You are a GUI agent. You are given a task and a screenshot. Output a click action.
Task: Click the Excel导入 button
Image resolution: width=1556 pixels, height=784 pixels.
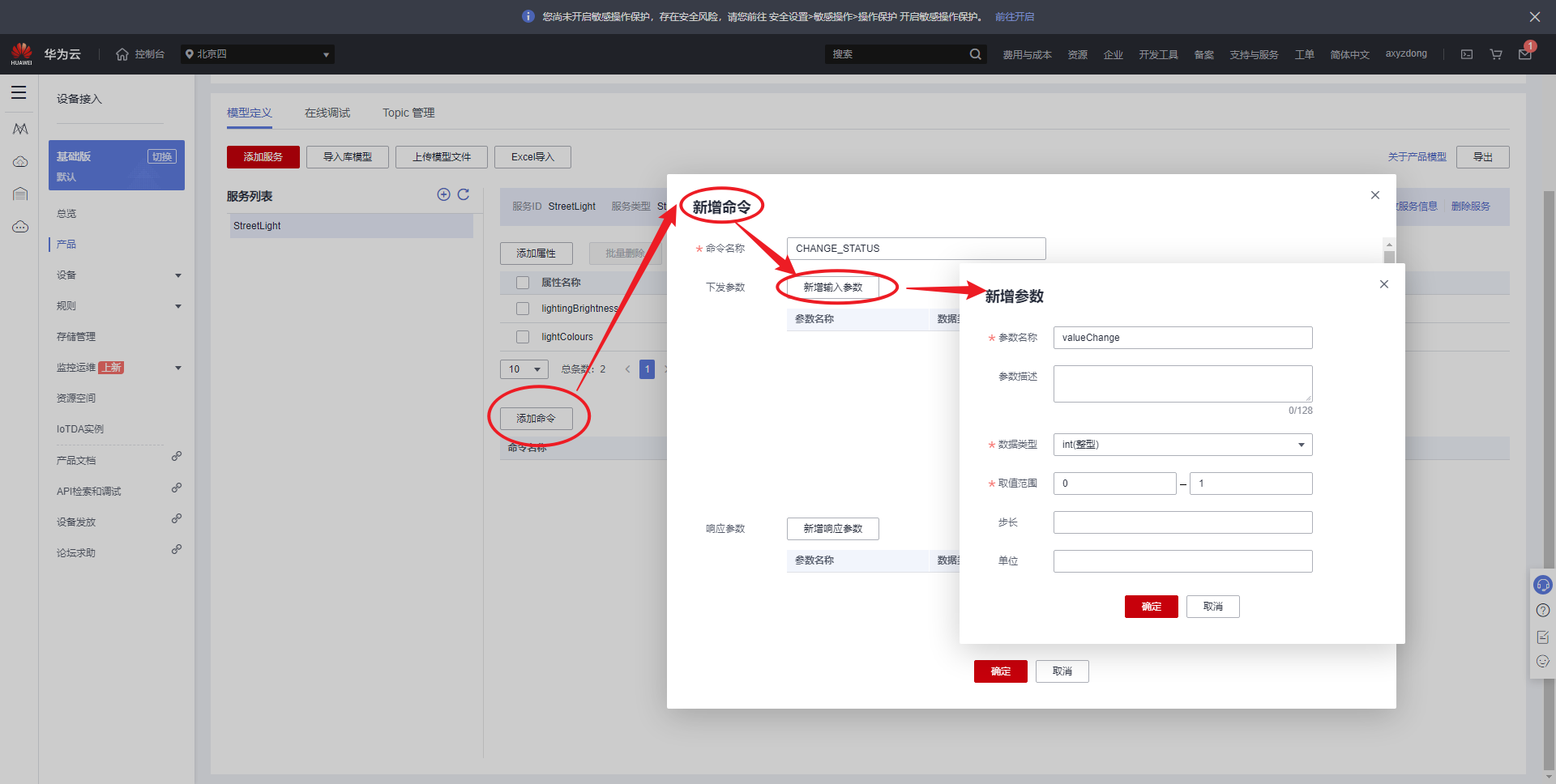[532, 157]
